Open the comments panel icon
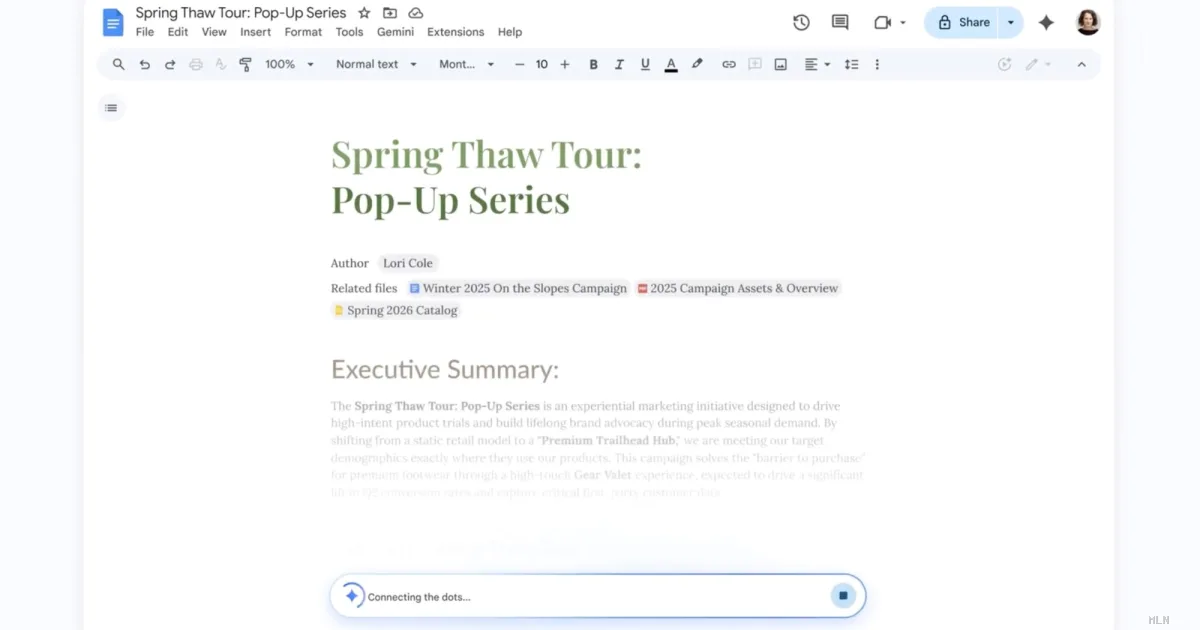Screen dimensions: 1200x630 [840, 22]
